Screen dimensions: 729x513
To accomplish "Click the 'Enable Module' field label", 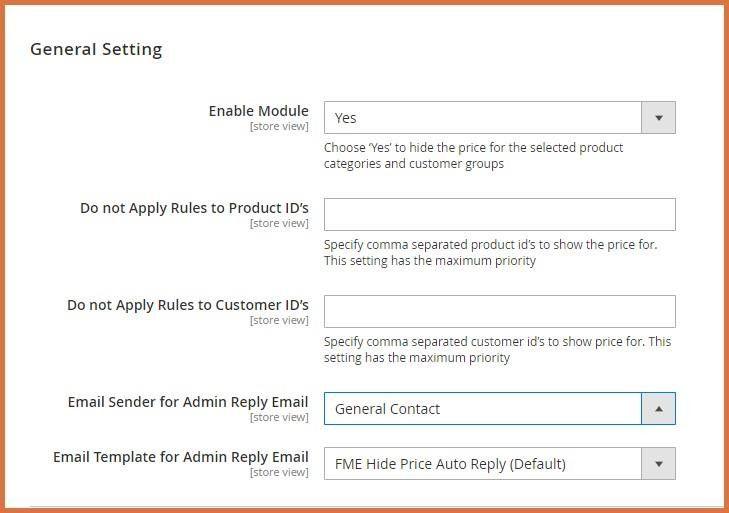I will coord(258,111).
